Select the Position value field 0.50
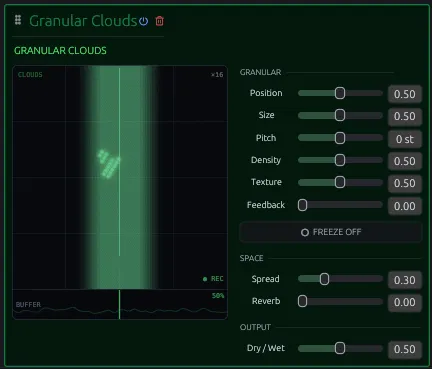The image size is (432, 369). coord(405,94)
